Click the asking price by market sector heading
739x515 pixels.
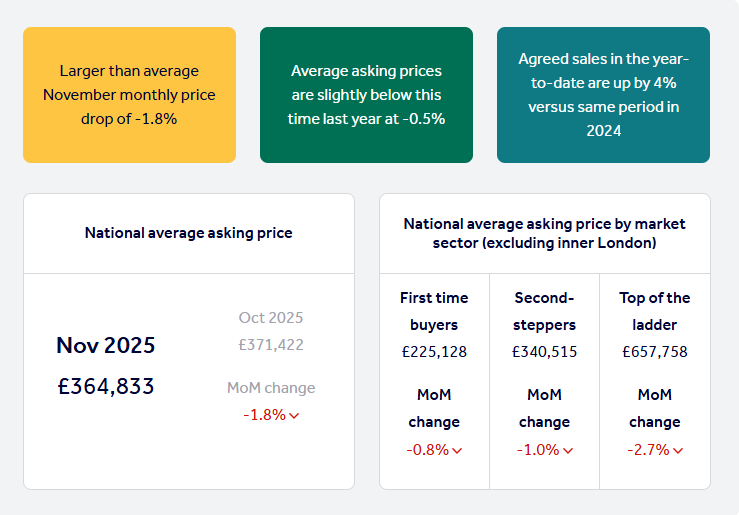click(x=545, y=233)
